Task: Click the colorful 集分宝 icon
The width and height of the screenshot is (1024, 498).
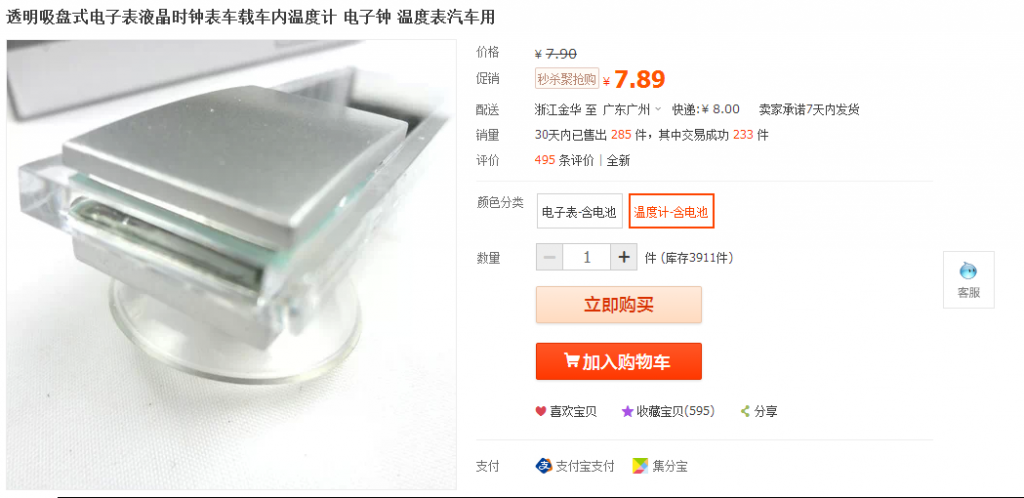Action: [640, 466]
